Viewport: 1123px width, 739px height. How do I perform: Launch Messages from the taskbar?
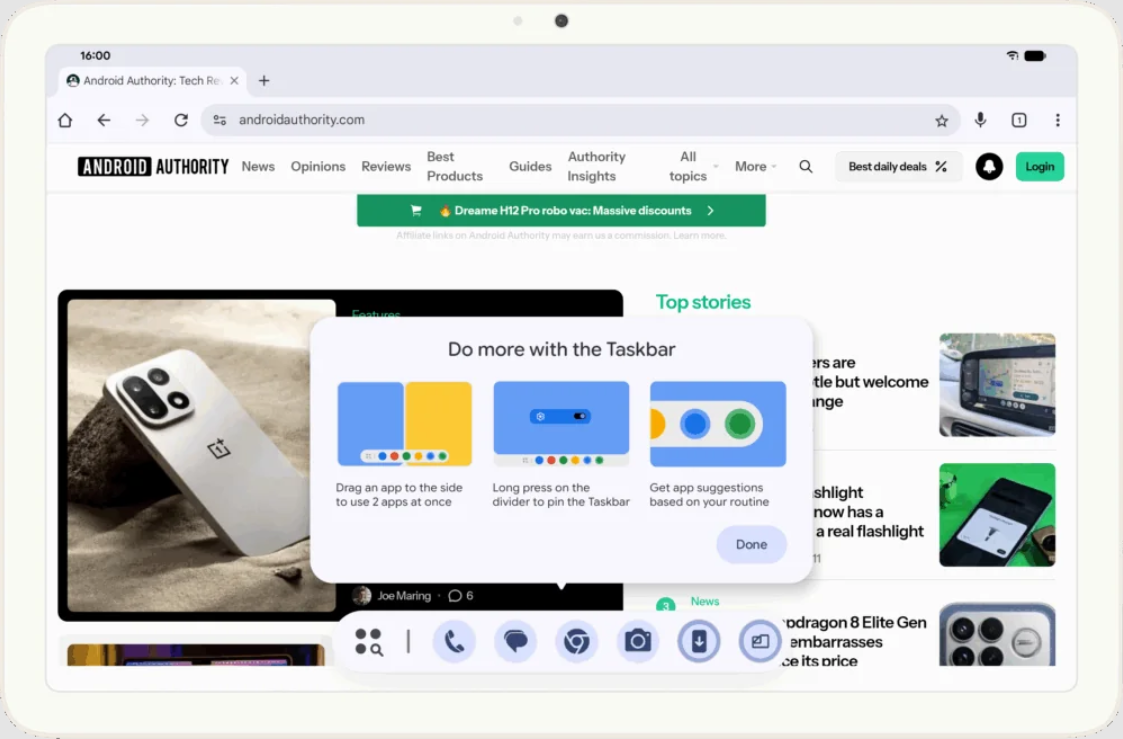click(515, 641)
